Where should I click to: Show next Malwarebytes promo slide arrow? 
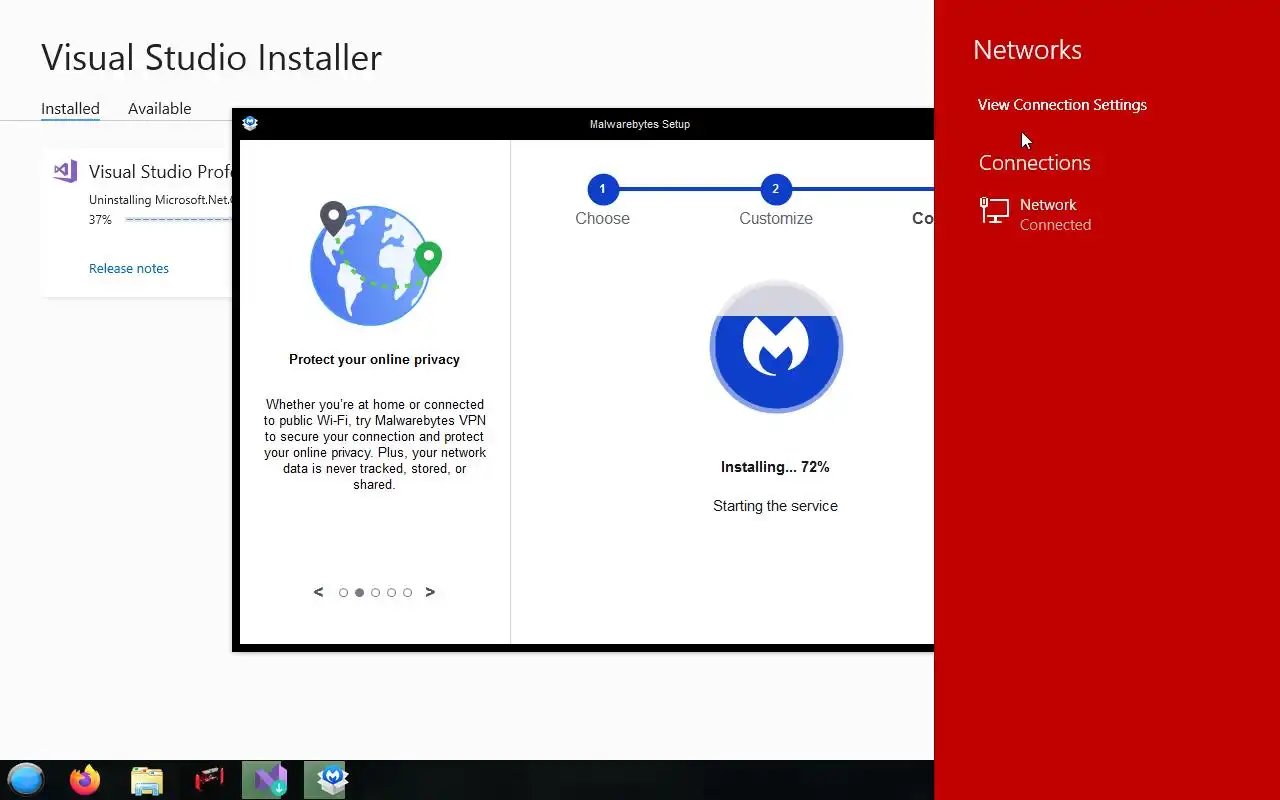click(x=430, y=592)
